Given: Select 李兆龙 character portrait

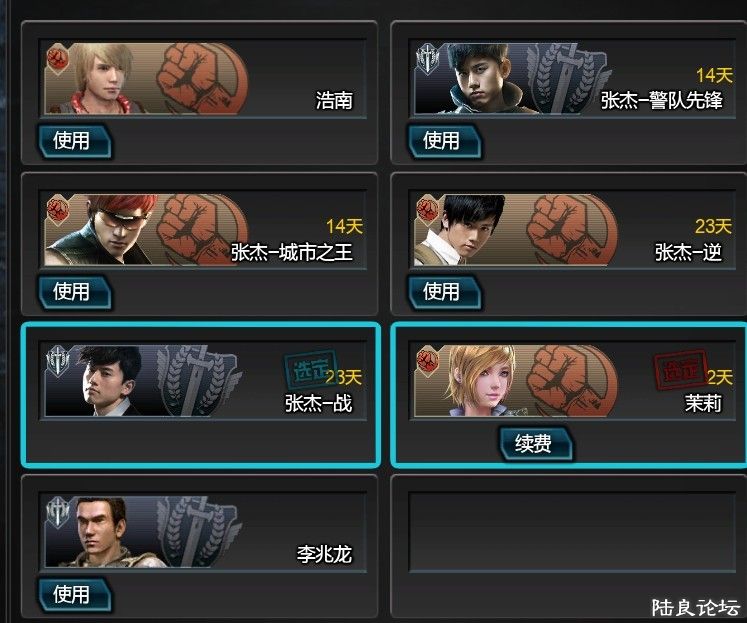Looking at the screenshot, I should pos(102,532).
